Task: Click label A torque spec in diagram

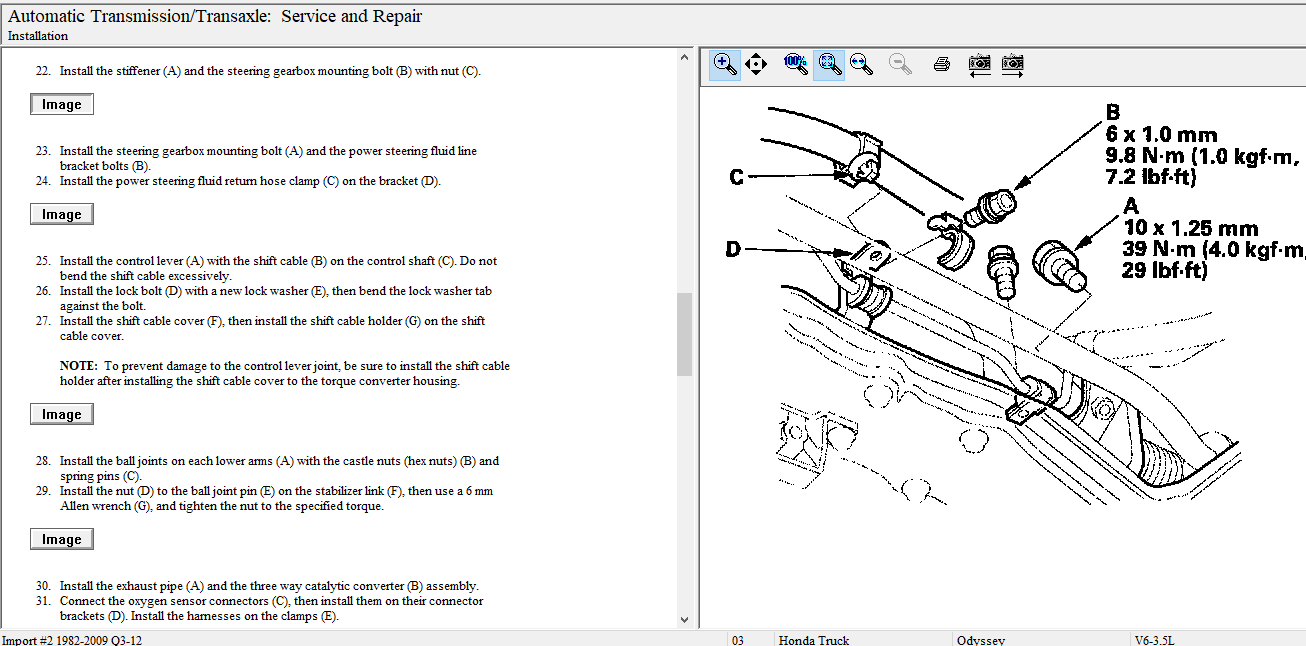Action: click(1213, 238)
